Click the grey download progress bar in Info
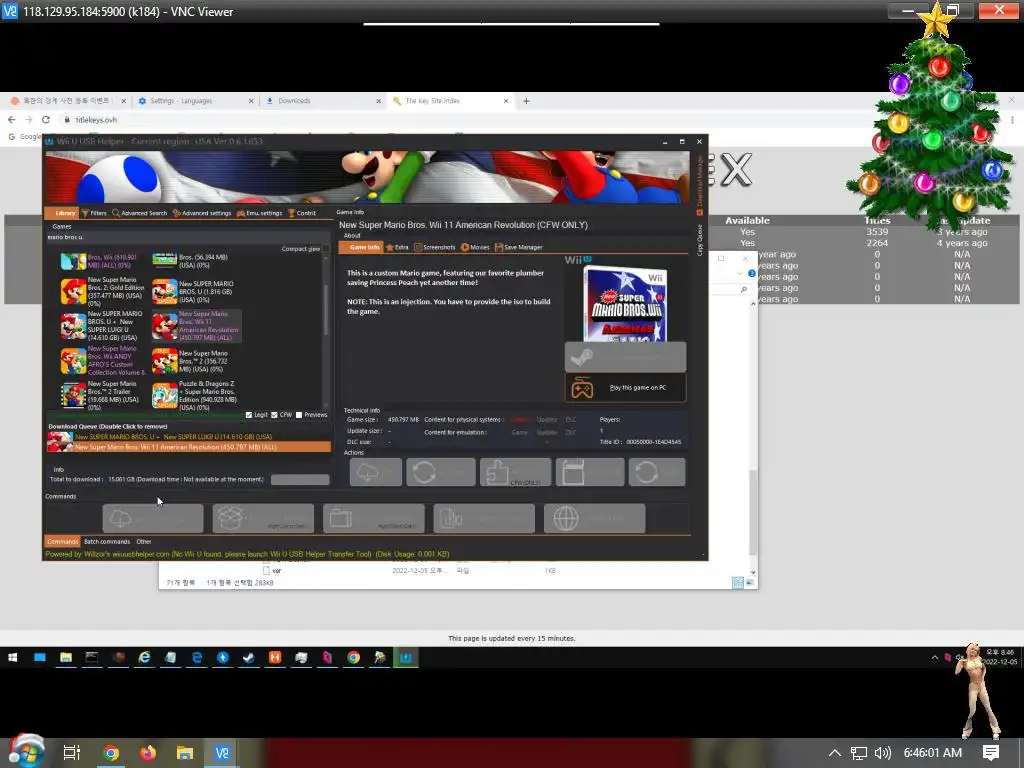The height and width of the screenshot is (768, 1024). 300,480
